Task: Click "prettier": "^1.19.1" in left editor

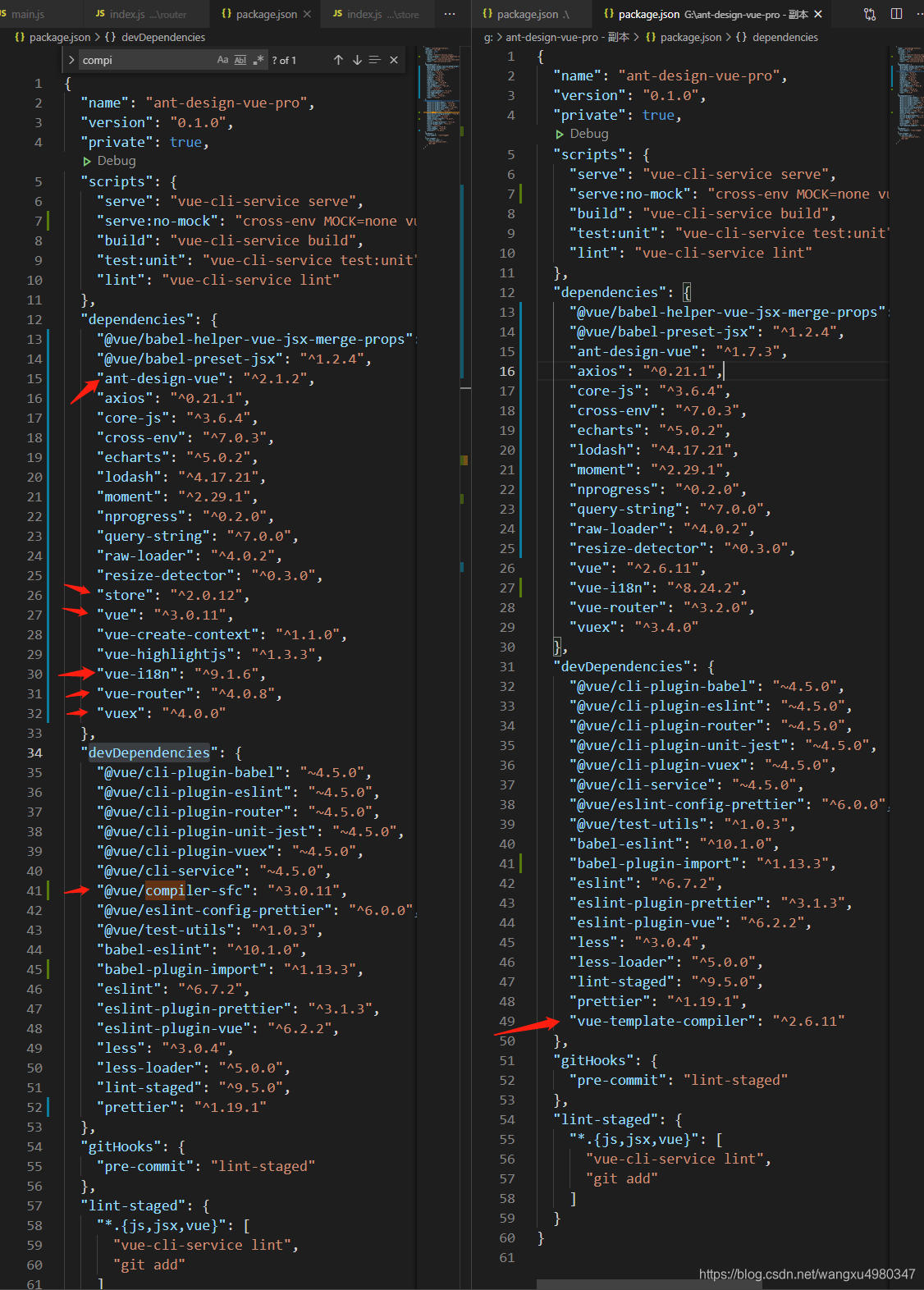Action: tap(181, 1107)
